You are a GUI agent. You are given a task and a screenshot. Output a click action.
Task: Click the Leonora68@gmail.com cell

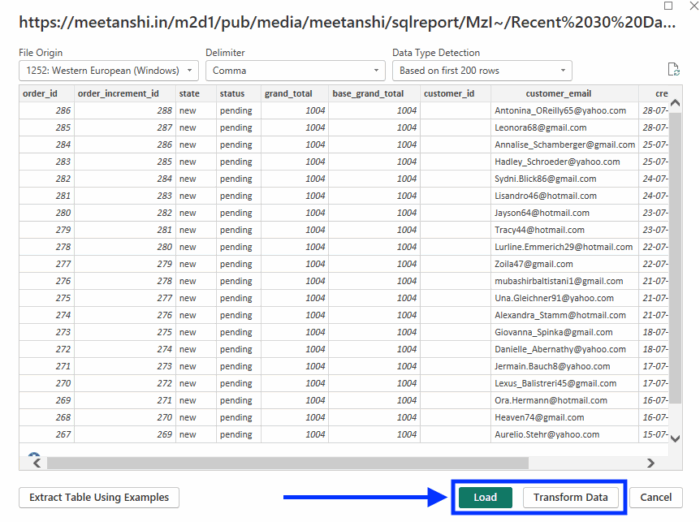click(x=564, y=127)
